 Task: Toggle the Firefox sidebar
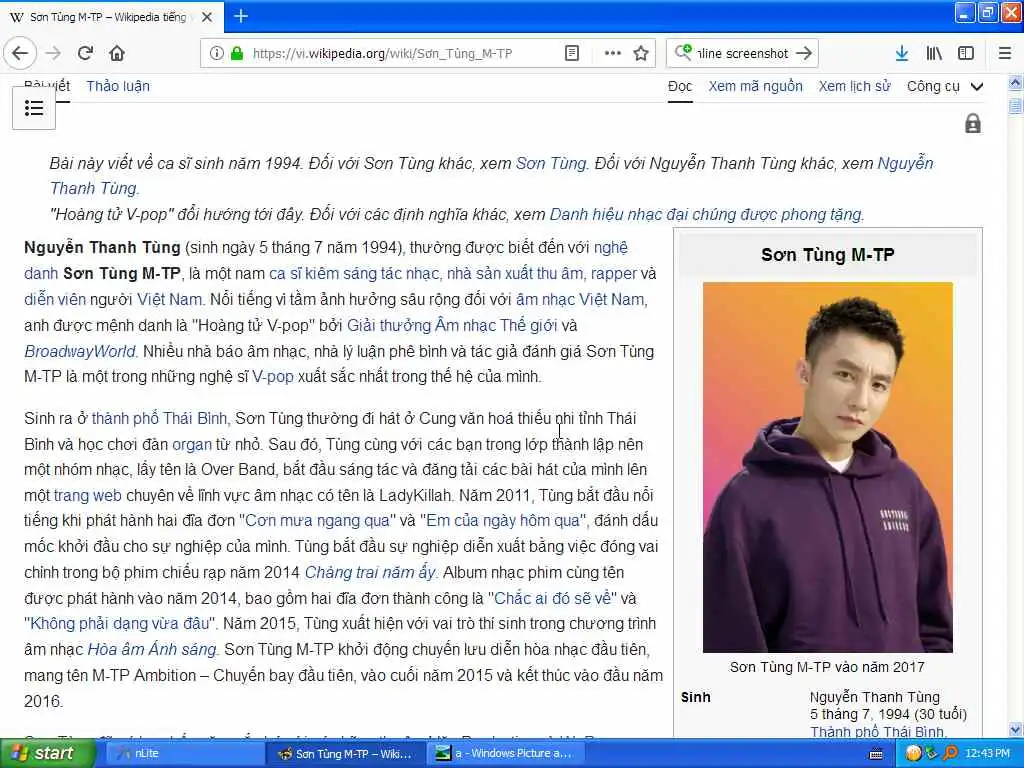coord(966,53)
